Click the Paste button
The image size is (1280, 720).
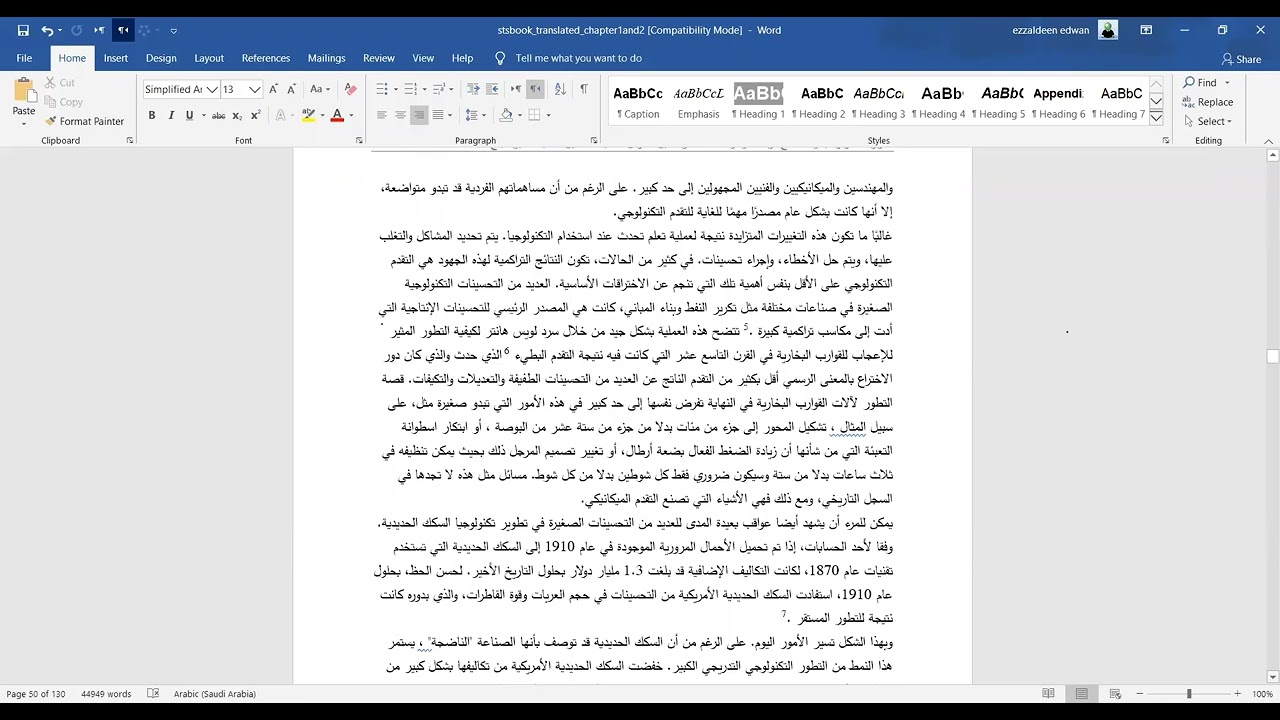point(24,101)
